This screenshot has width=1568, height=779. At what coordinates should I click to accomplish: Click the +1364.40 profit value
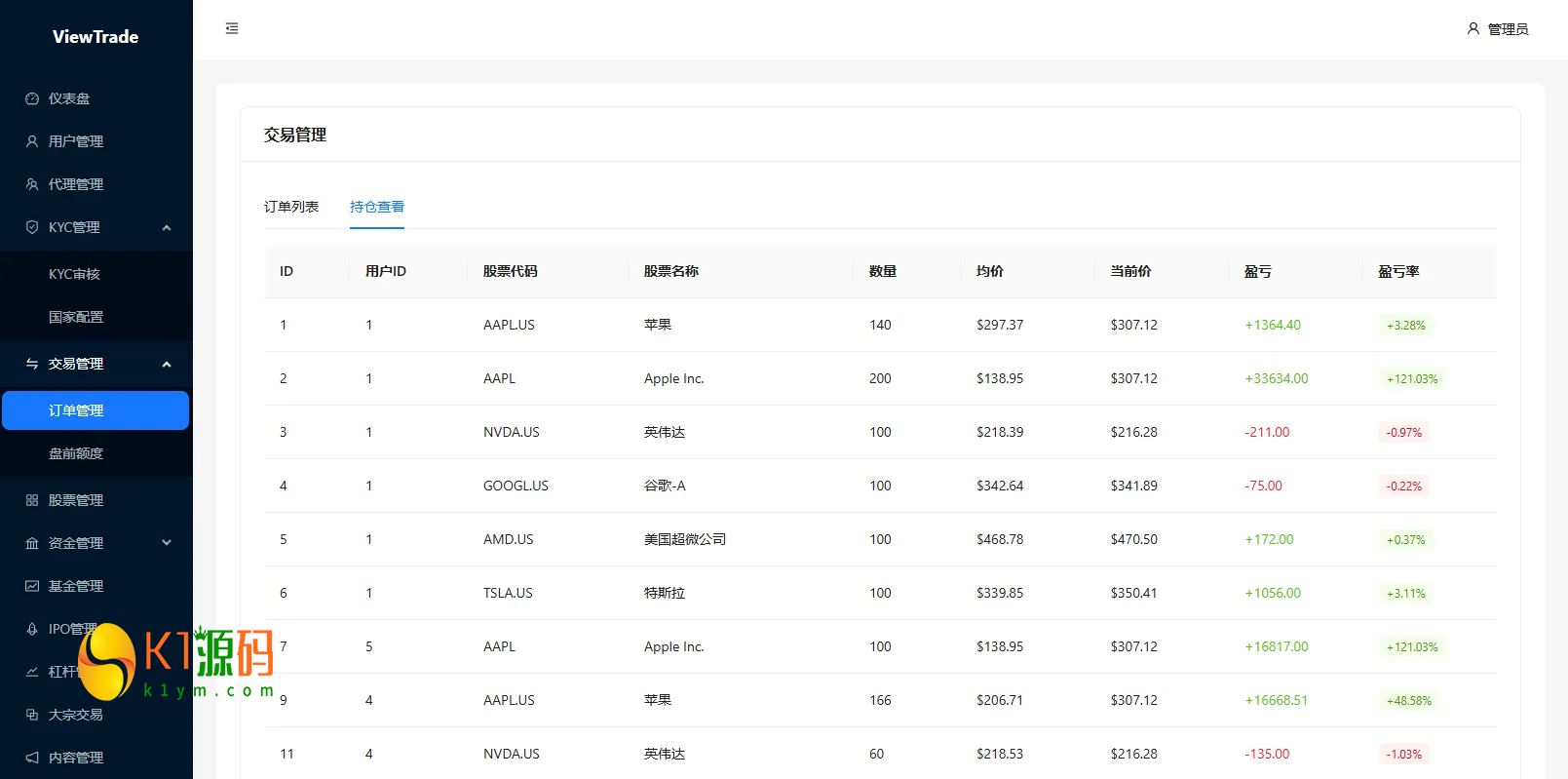point(1273,325)
